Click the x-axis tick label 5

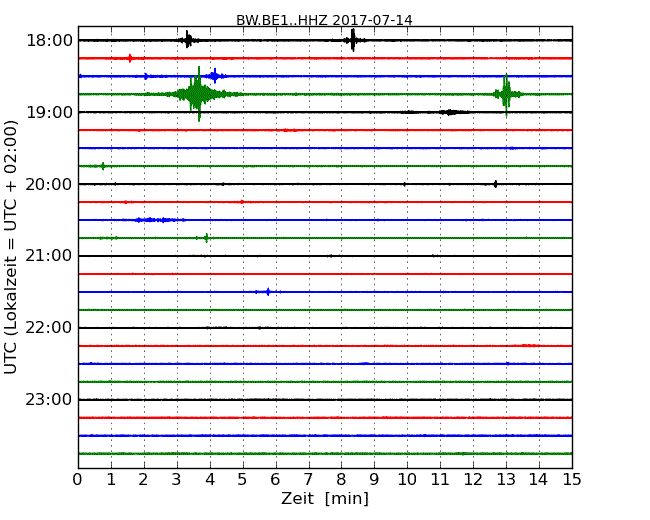[x=243, y=480]
